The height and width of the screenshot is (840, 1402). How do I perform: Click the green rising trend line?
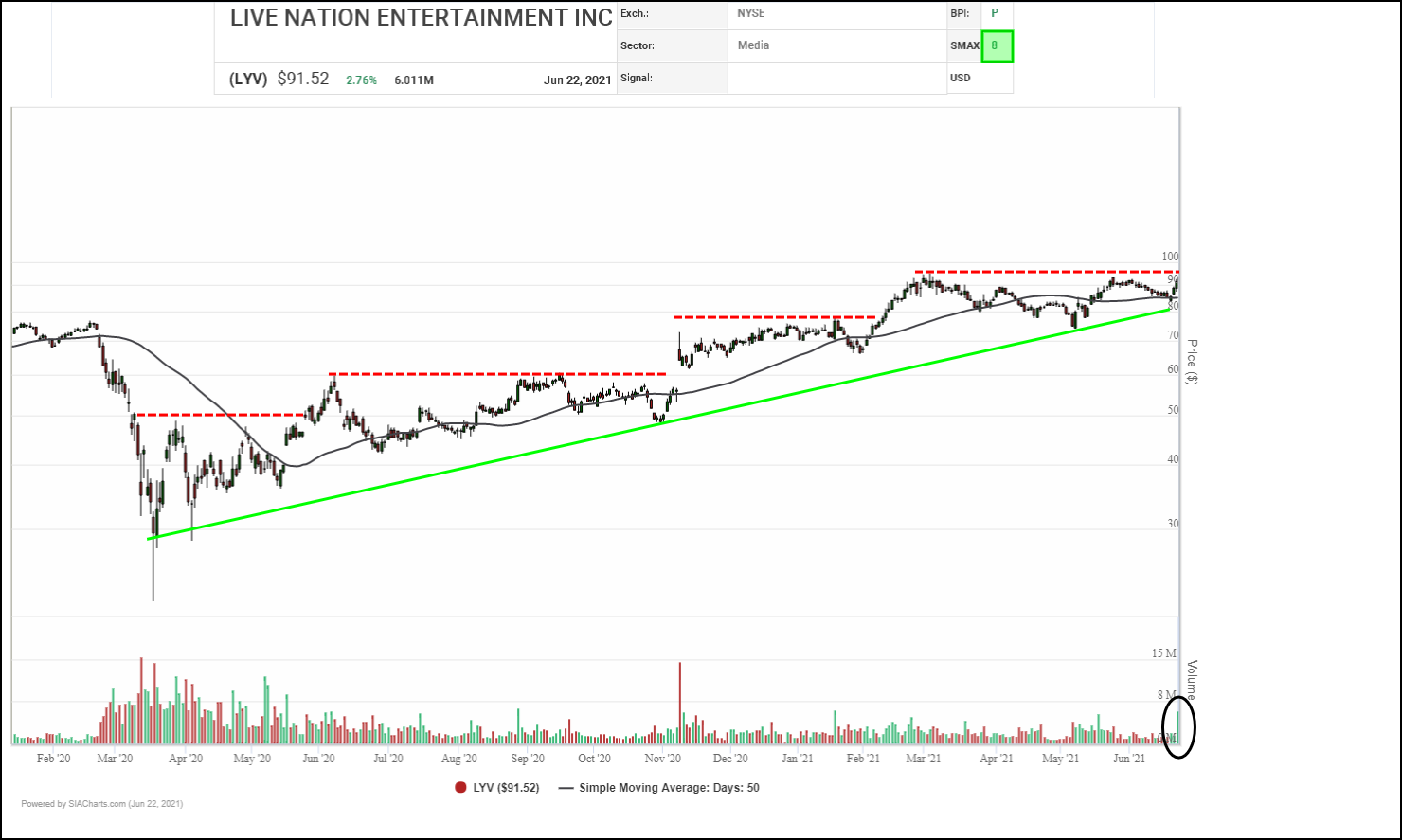click(x=663, y=421)
